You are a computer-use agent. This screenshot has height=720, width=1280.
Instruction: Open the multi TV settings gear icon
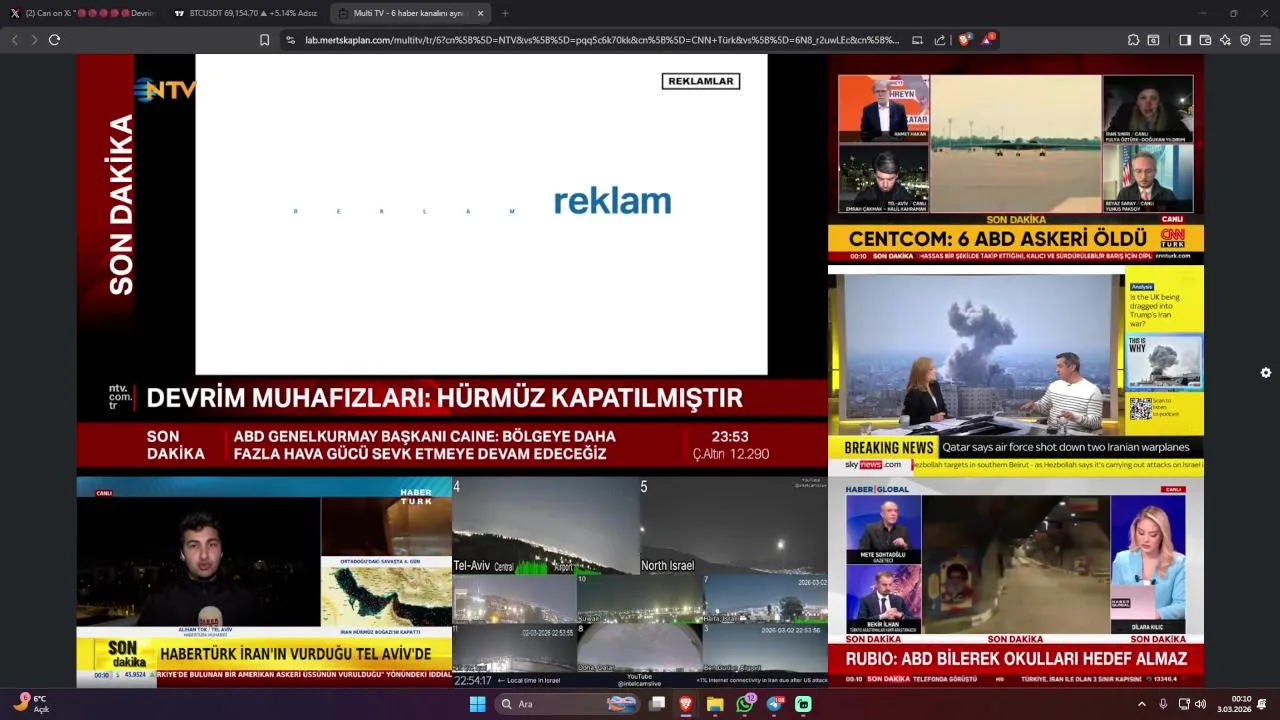point(1266,373)
